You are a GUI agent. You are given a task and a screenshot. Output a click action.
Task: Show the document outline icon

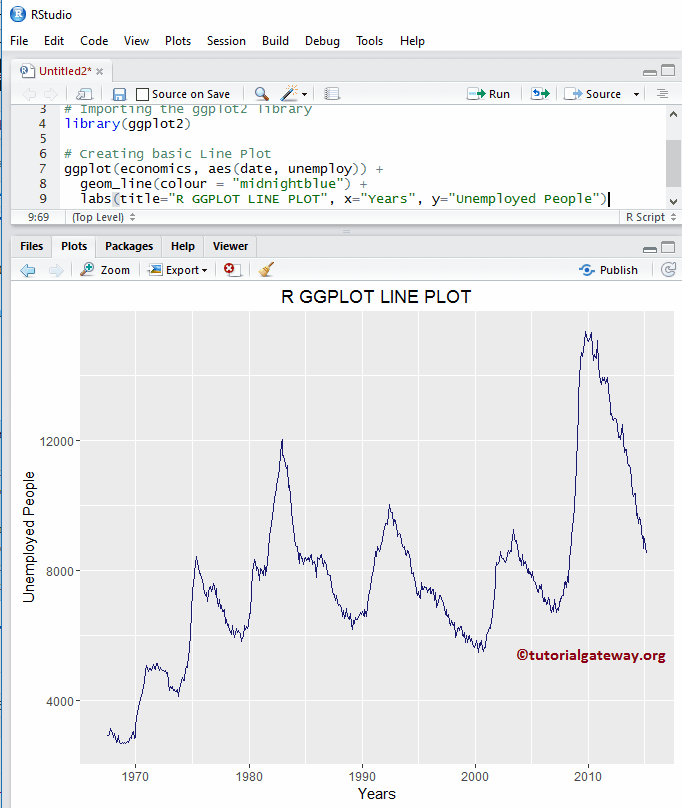[662, 94]
